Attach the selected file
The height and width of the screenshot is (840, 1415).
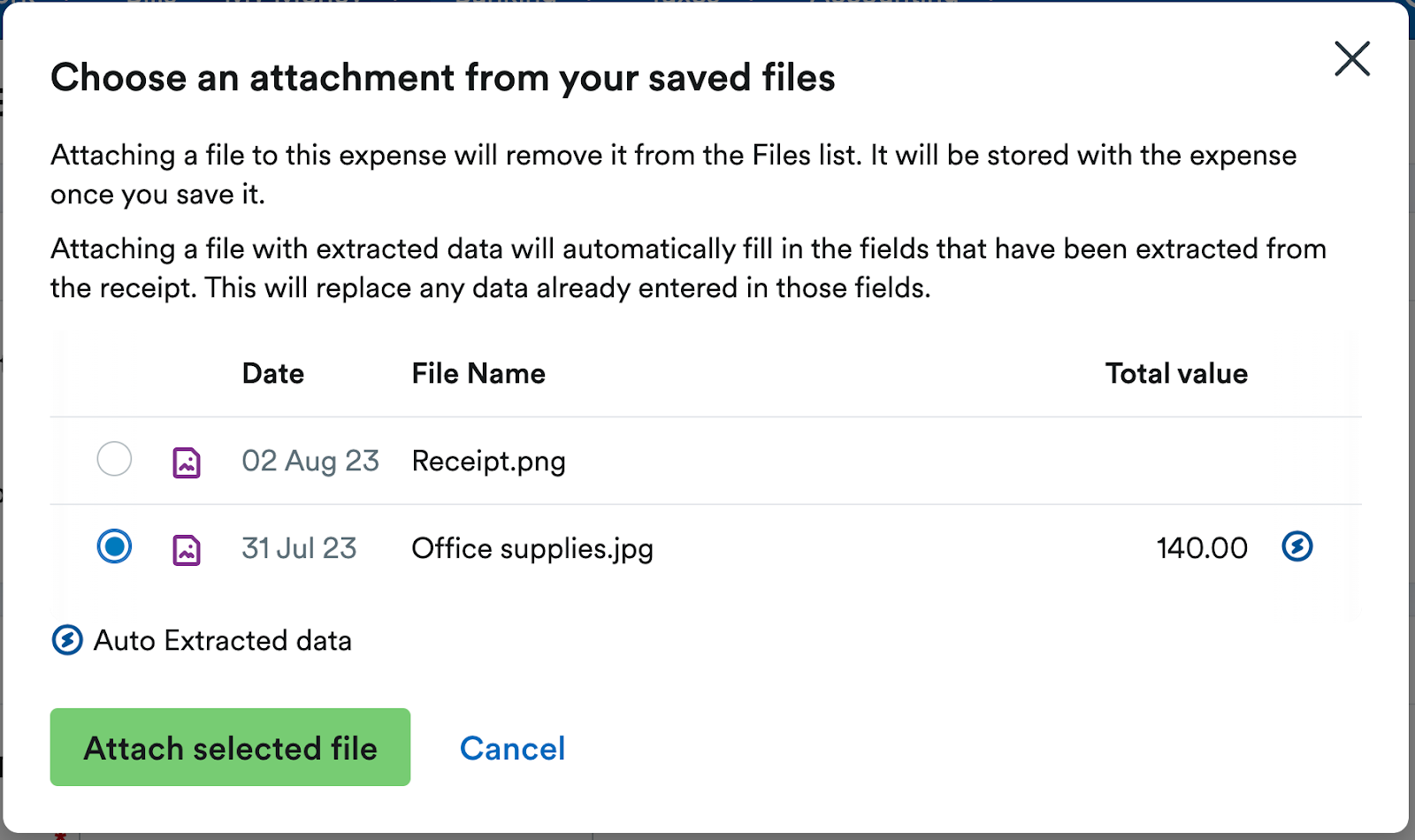(230, 747)
